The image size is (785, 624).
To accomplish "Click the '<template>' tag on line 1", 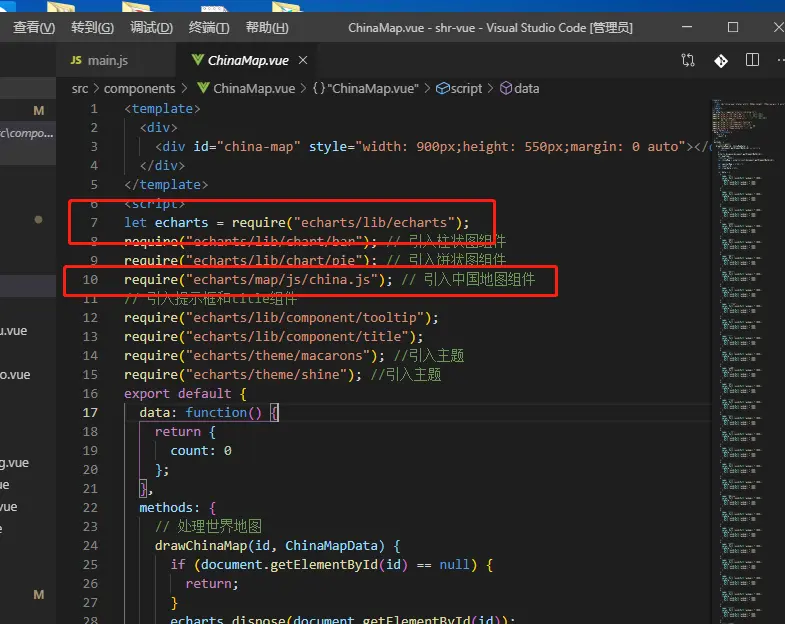I will coord(162,109).
